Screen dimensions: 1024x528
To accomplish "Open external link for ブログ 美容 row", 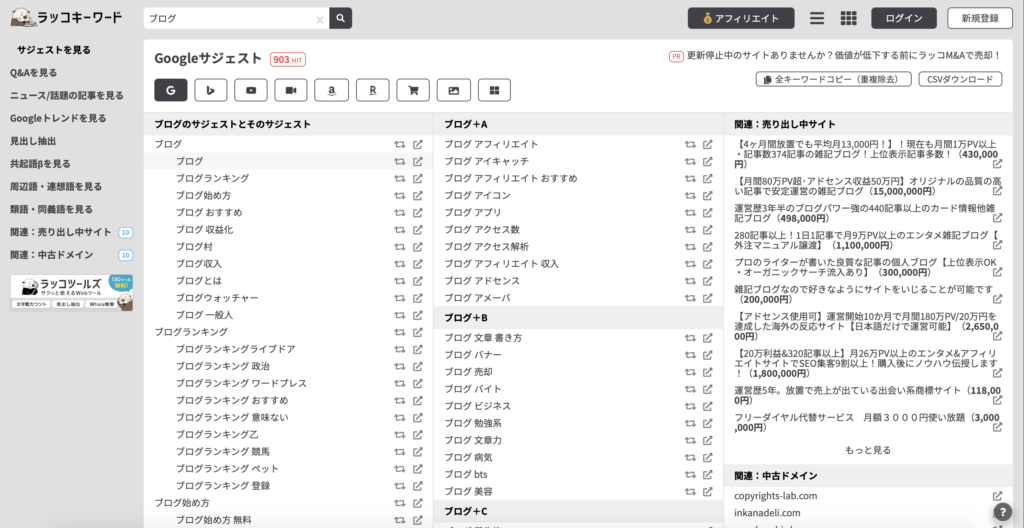I will [707, 491].
